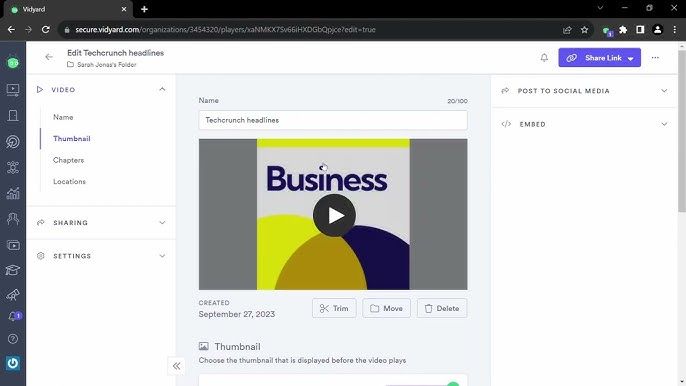686x386 pixels.
Task: Open the three-dot more options menu
Action: coord(655,58)
